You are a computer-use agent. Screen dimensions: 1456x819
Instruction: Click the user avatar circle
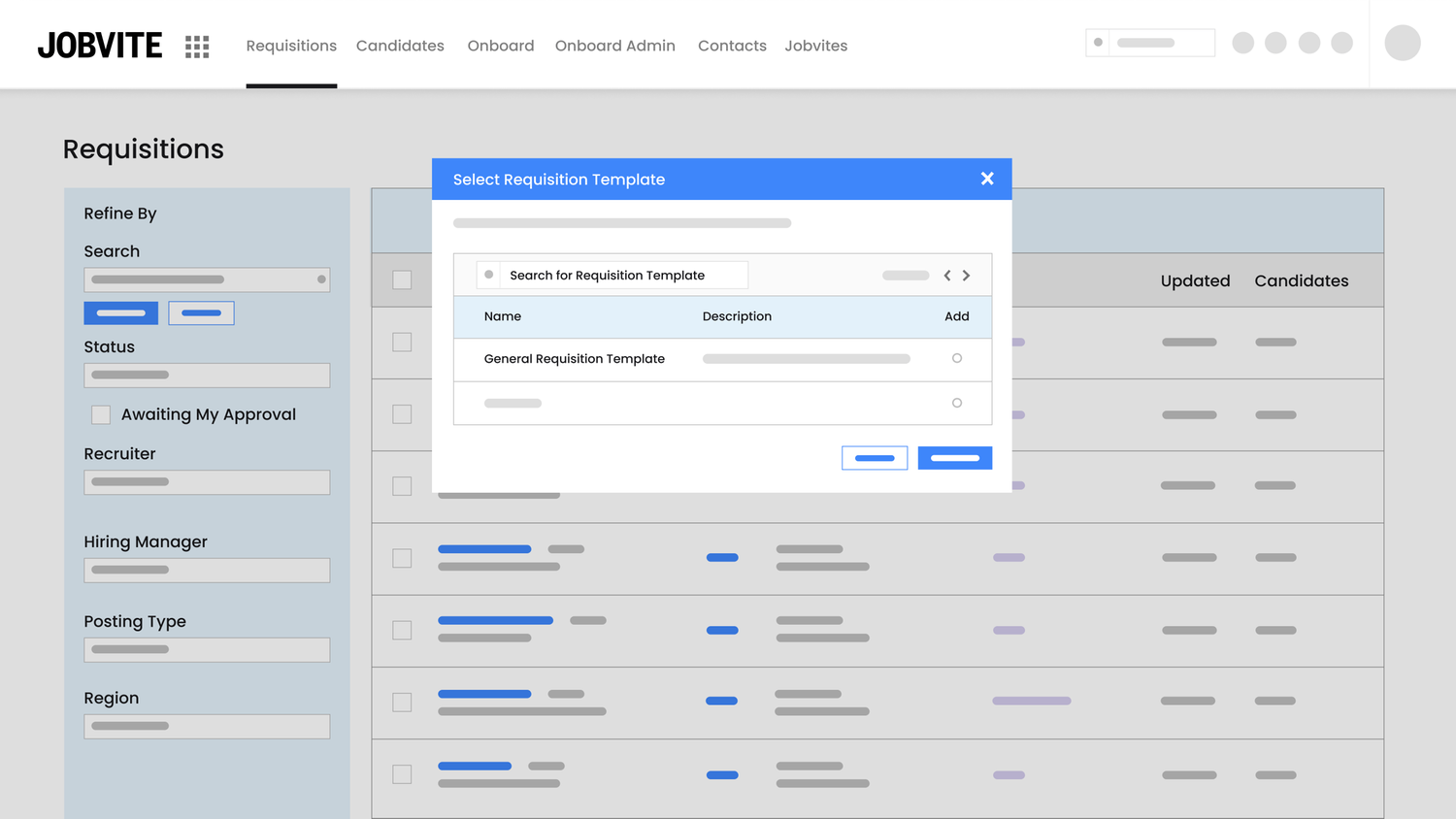pyautogui.click(x=1403, y=43)
